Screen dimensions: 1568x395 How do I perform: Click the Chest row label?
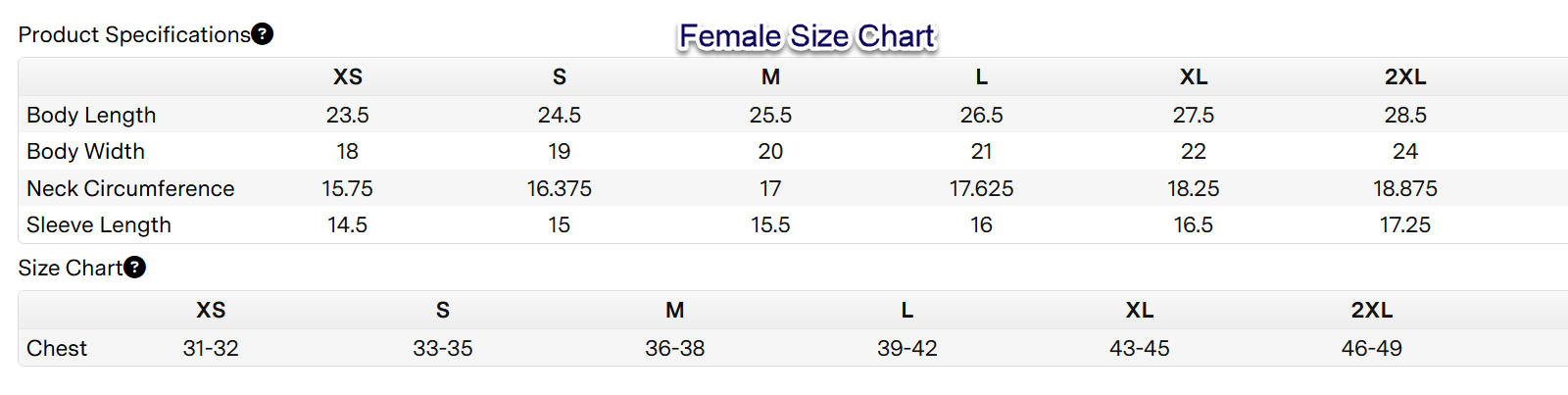tap(57, 349)
